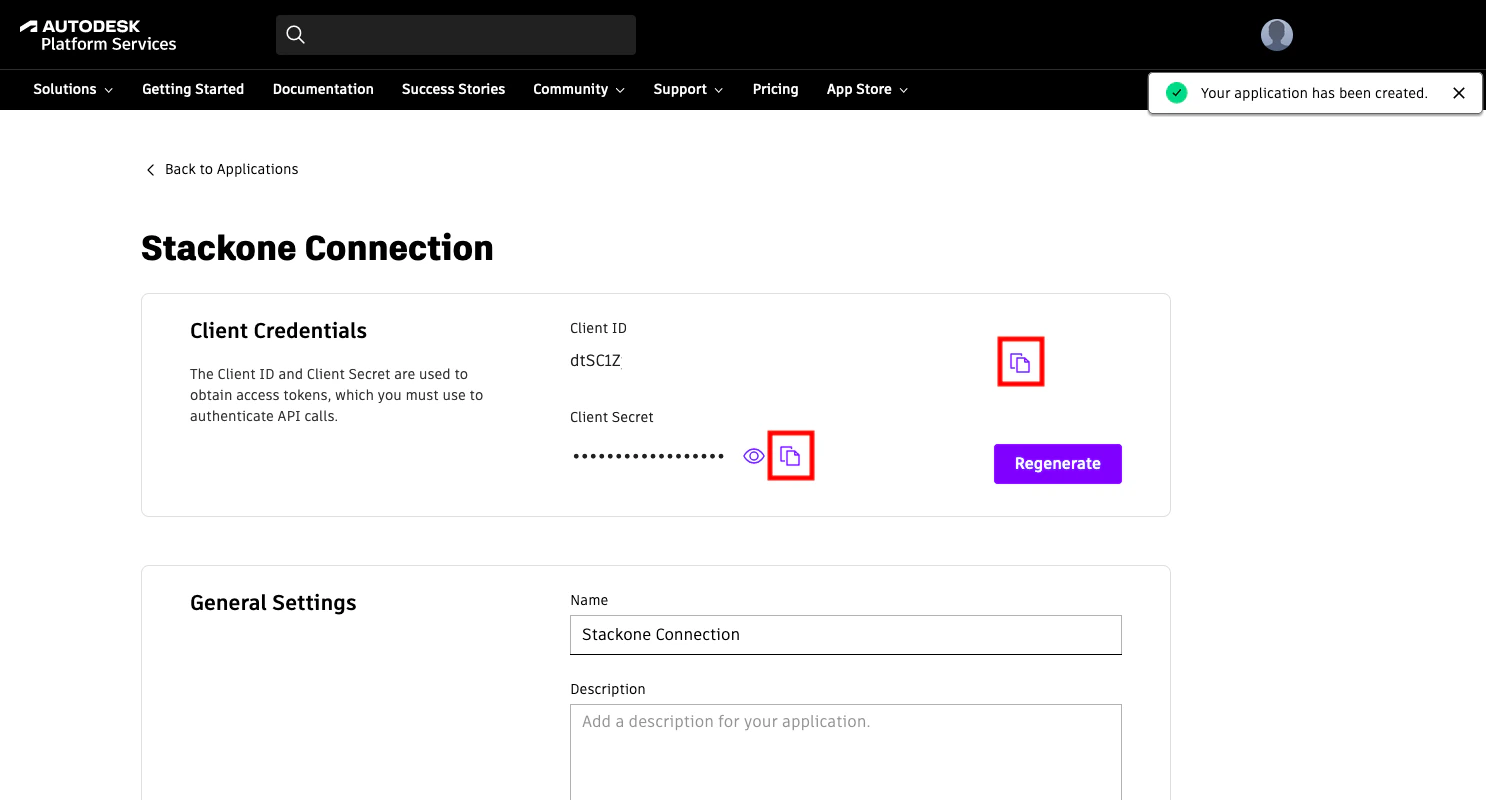
Task: Copy the Client ID using the copy icon
Action: (1020, 361)
